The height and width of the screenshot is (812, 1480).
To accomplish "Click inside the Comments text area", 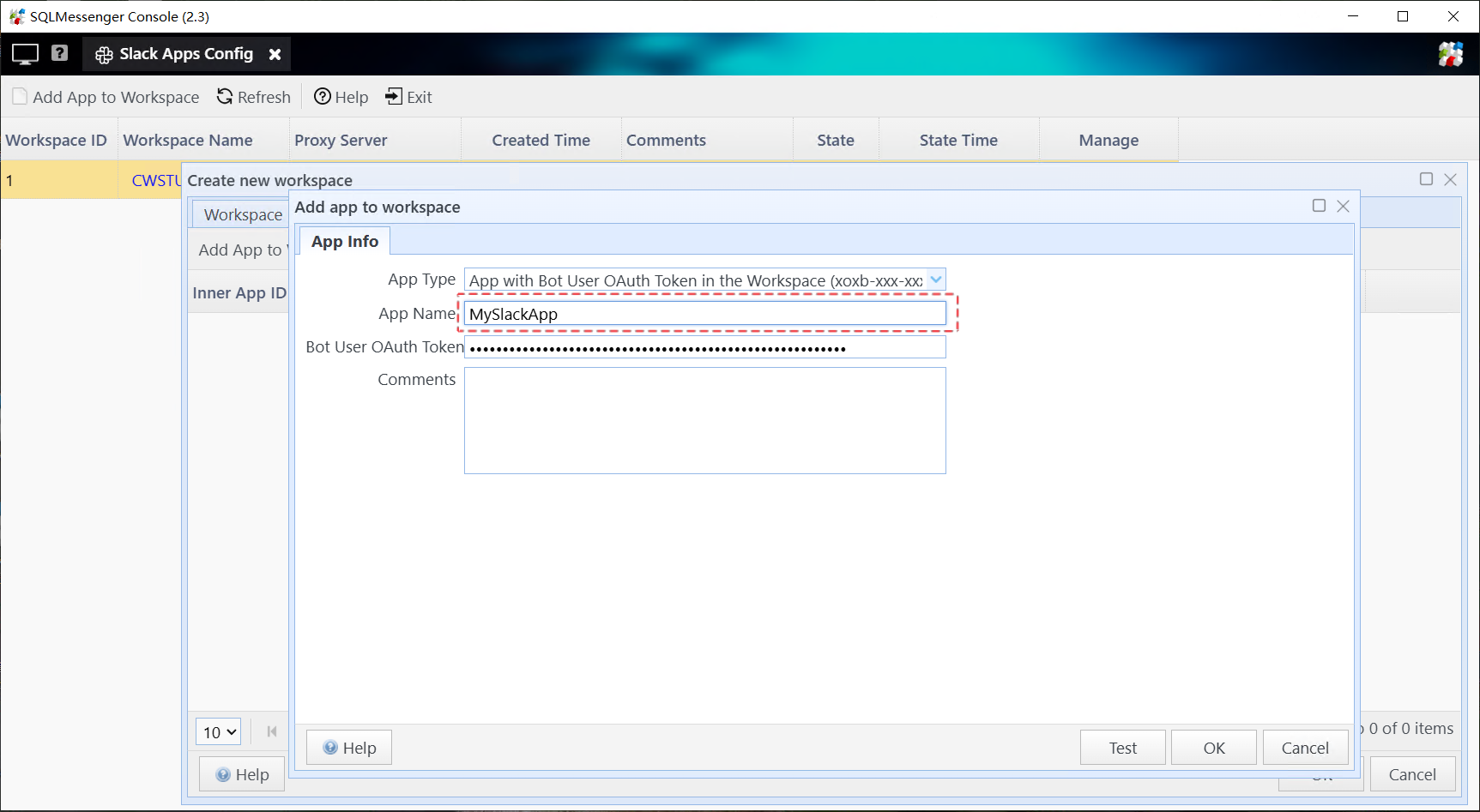I will coord(704,420).
